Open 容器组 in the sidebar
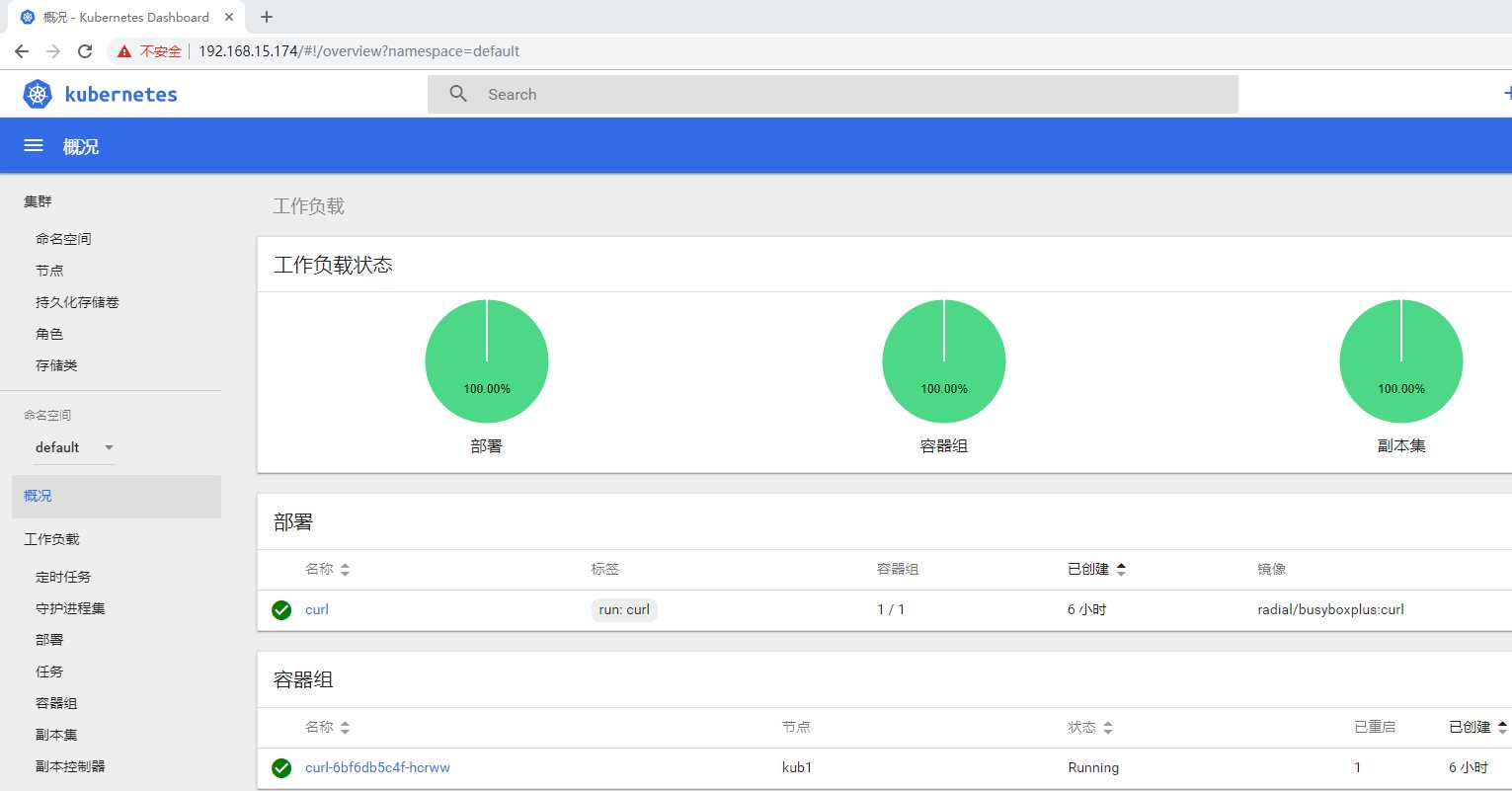1512x791 pixels. (x=56, y=703)
